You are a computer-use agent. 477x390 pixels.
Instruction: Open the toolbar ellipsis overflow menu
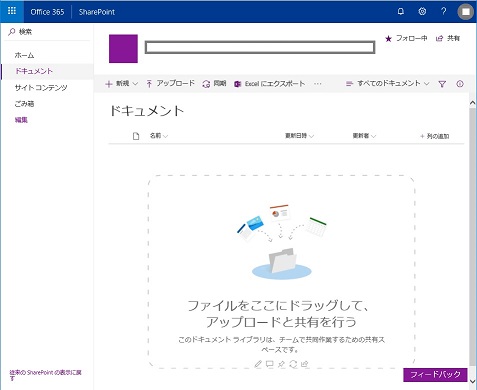pos(318,84)
